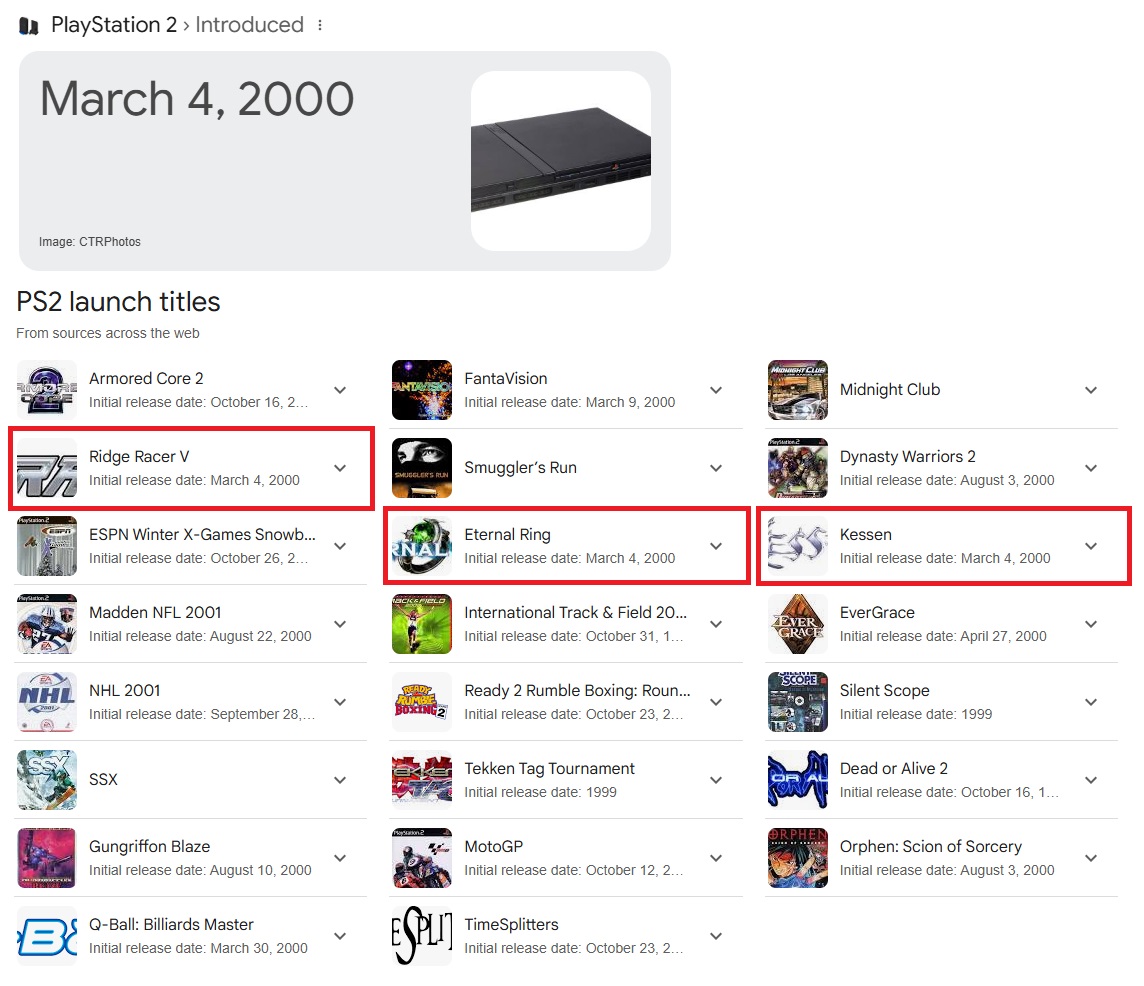The height and width of the screenshot is (986, 1144).
Task: Open the Q-Ball: Billiards Master thumbnail
Action: click(x=47, y=936)
